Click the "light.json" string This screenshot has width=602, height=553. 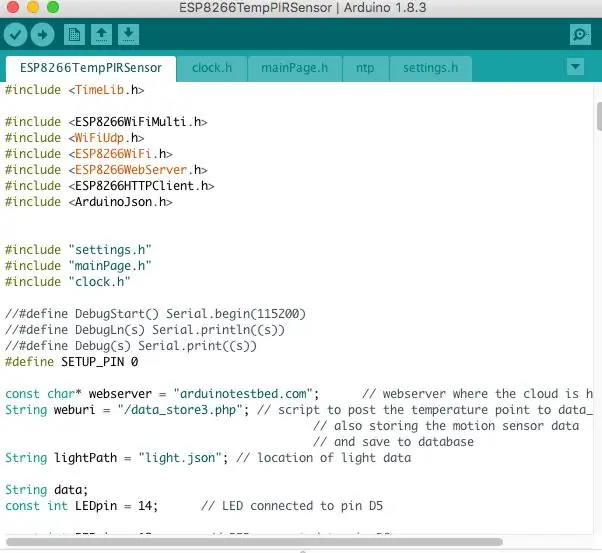pos(180,458)
